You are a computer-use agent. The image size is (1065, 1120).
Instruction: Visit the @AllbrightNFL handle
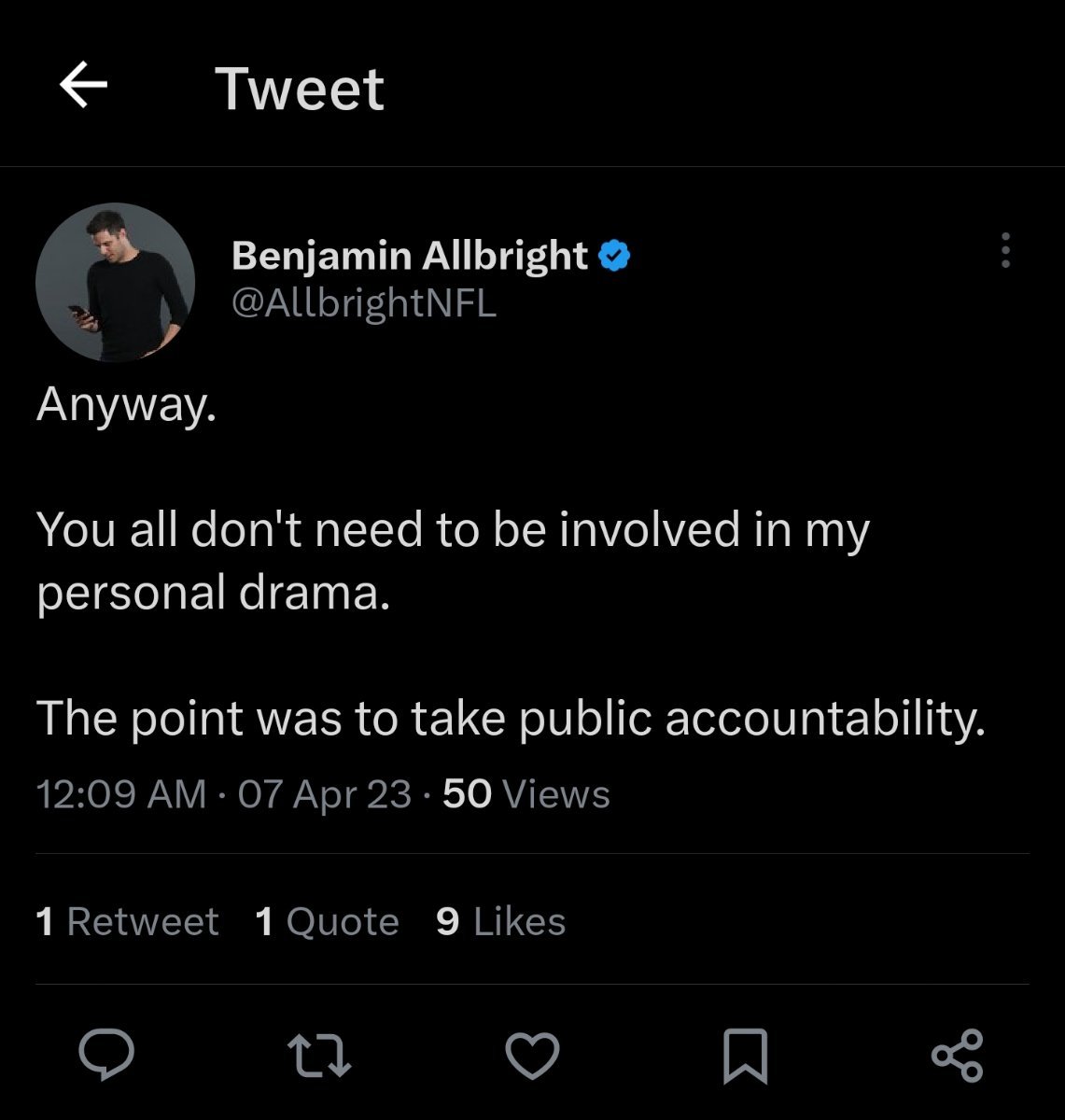[363, 302]
